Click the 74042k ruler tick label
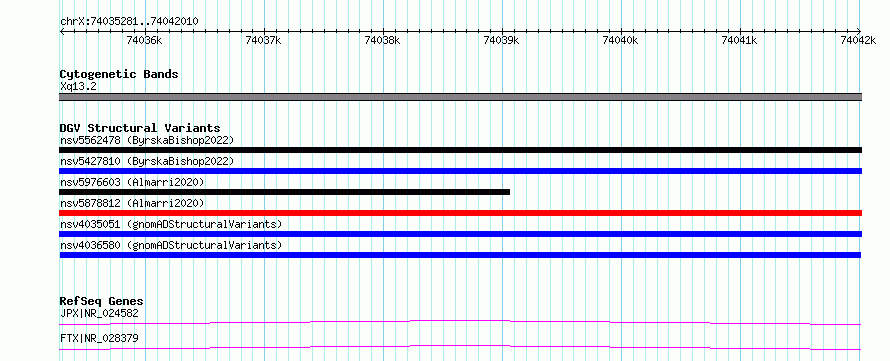This screenshot has width=890, height=361. click(858, 40)
